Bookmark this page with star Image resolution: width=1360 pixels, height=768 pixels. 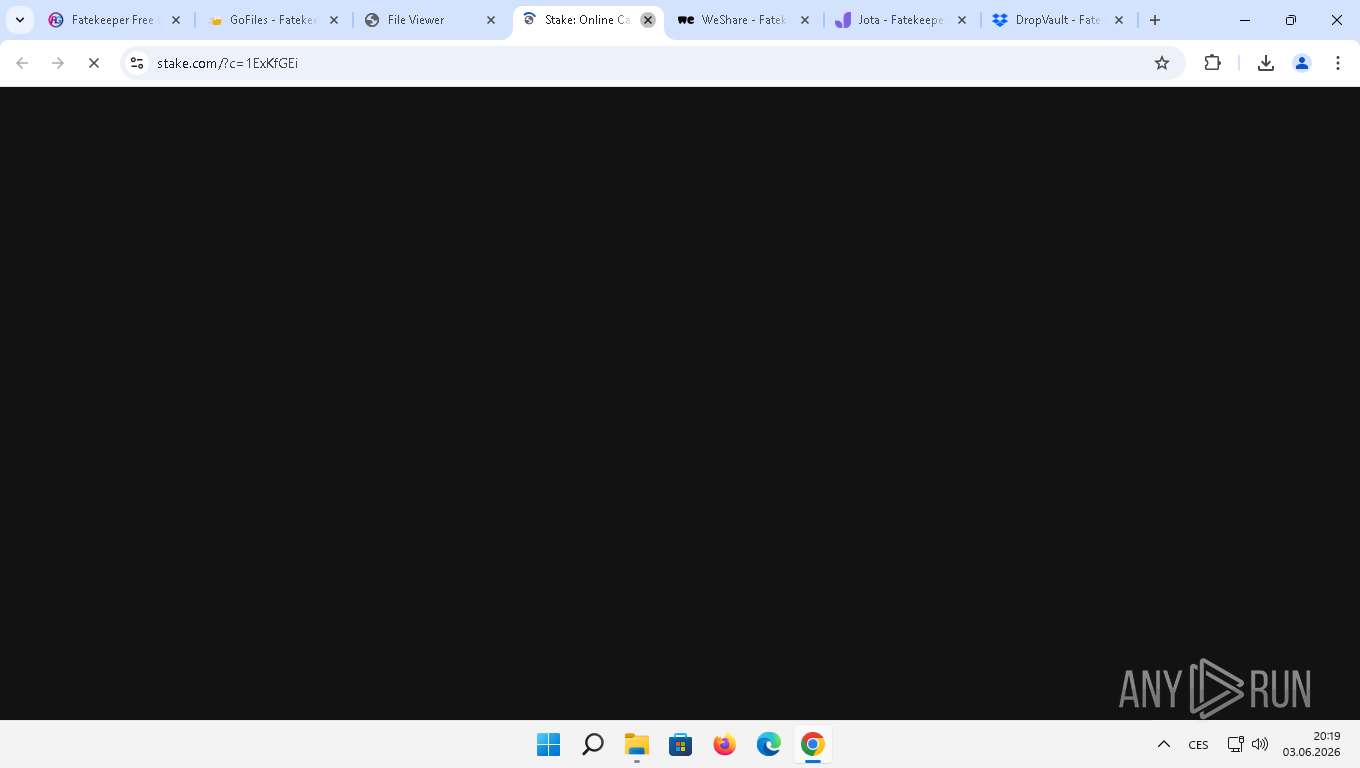1162,63
